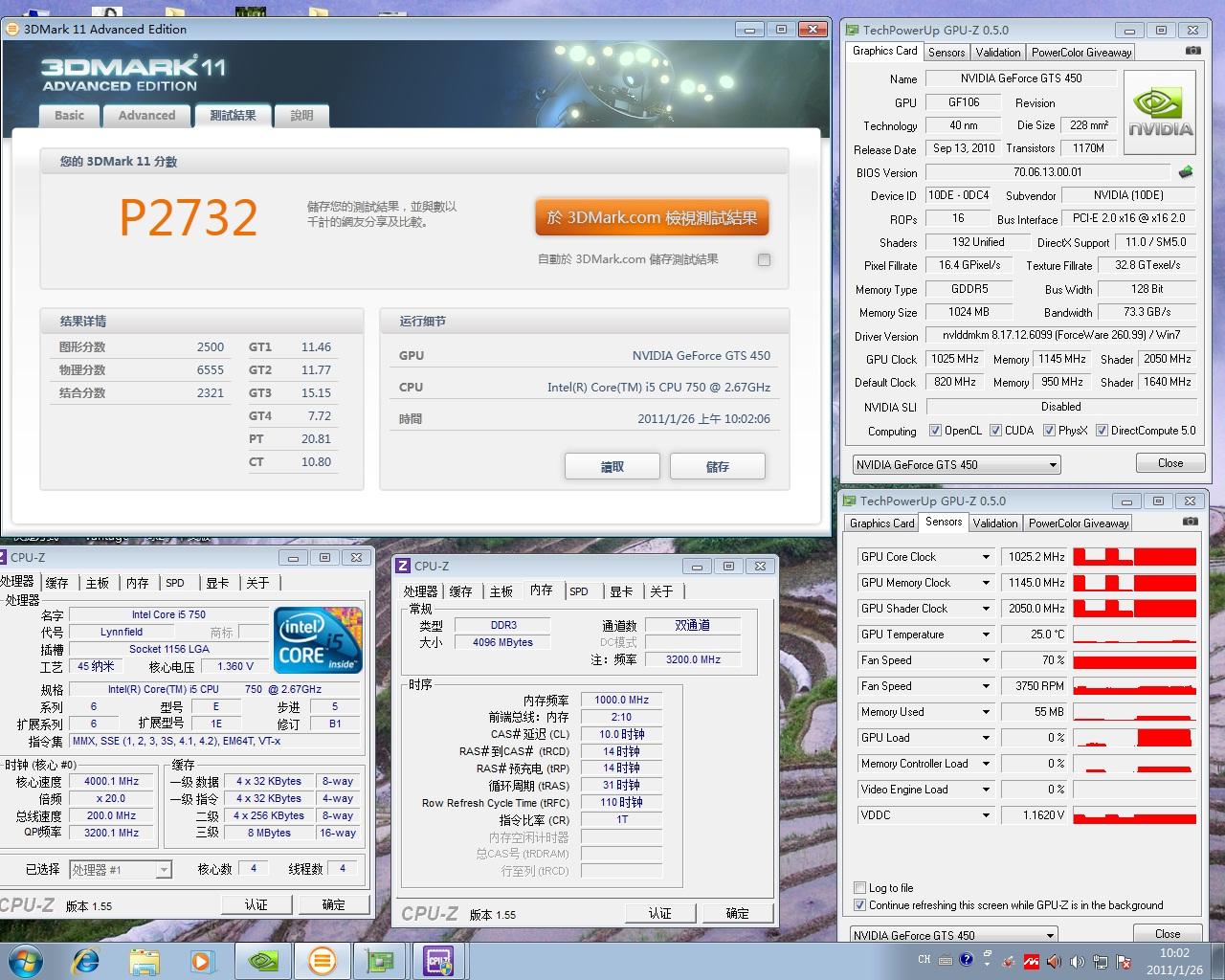
Task: Click the Driver Version nvlddmkm field in GPU-Z
Action: point(1061,336)
